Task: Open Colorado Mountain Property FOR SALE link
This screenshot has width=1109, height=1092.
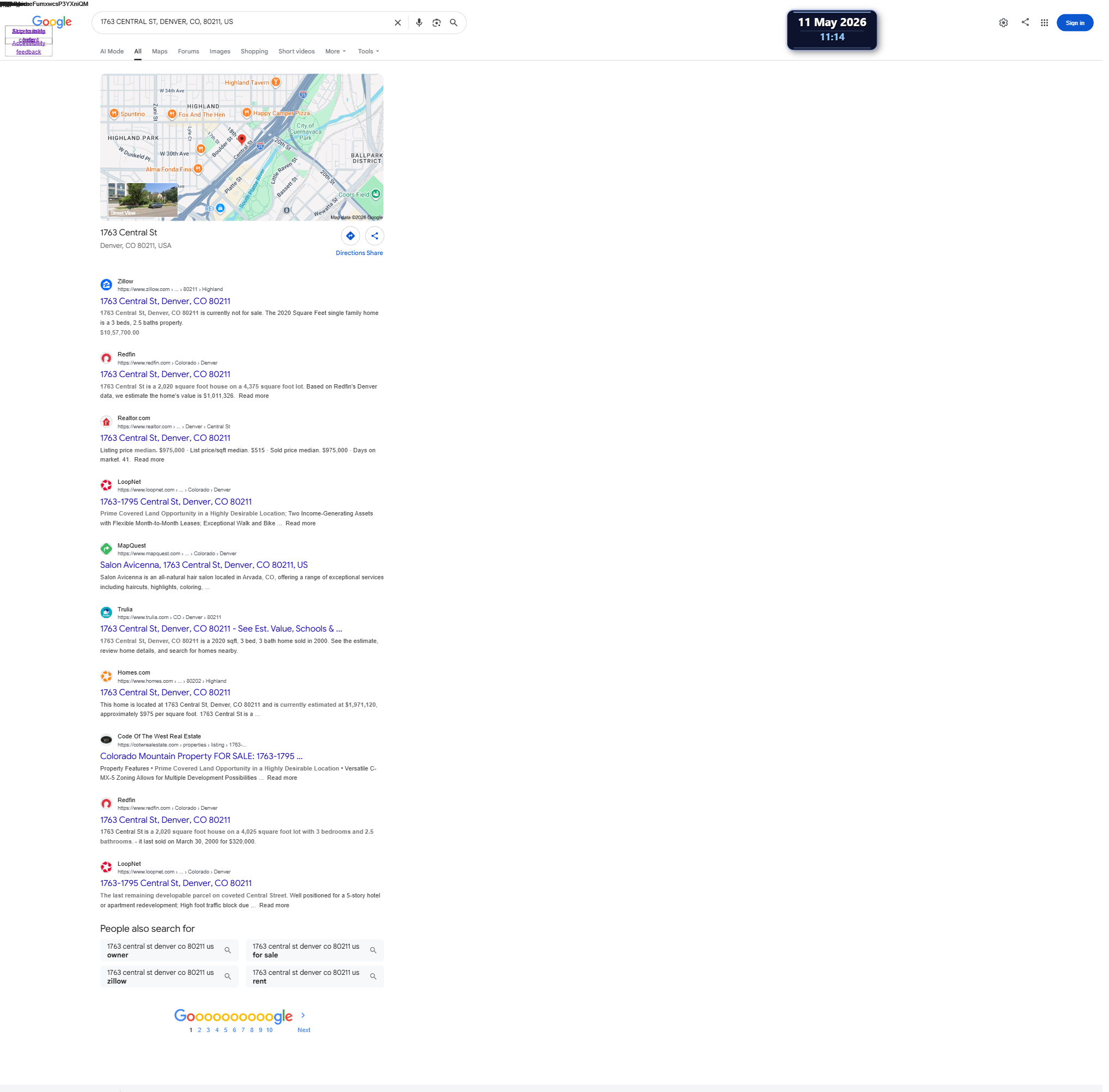Action: pos(202,756)
